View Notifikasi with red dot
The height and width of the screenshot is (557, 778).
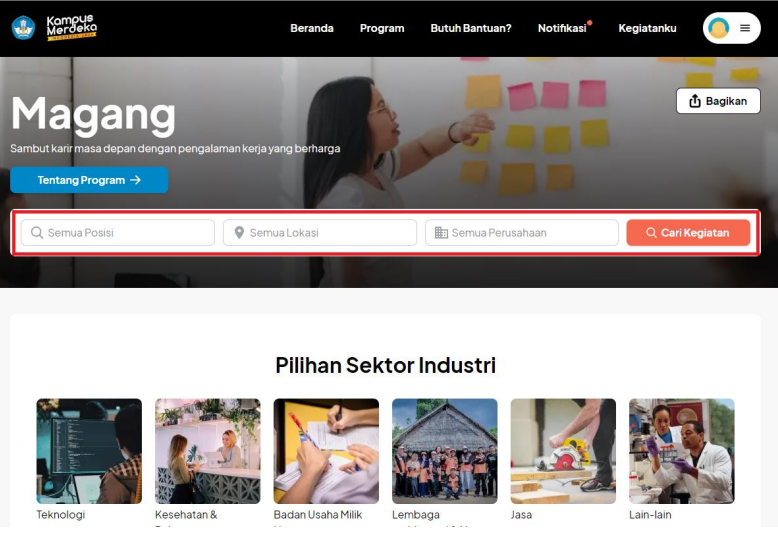click(565, 28)
